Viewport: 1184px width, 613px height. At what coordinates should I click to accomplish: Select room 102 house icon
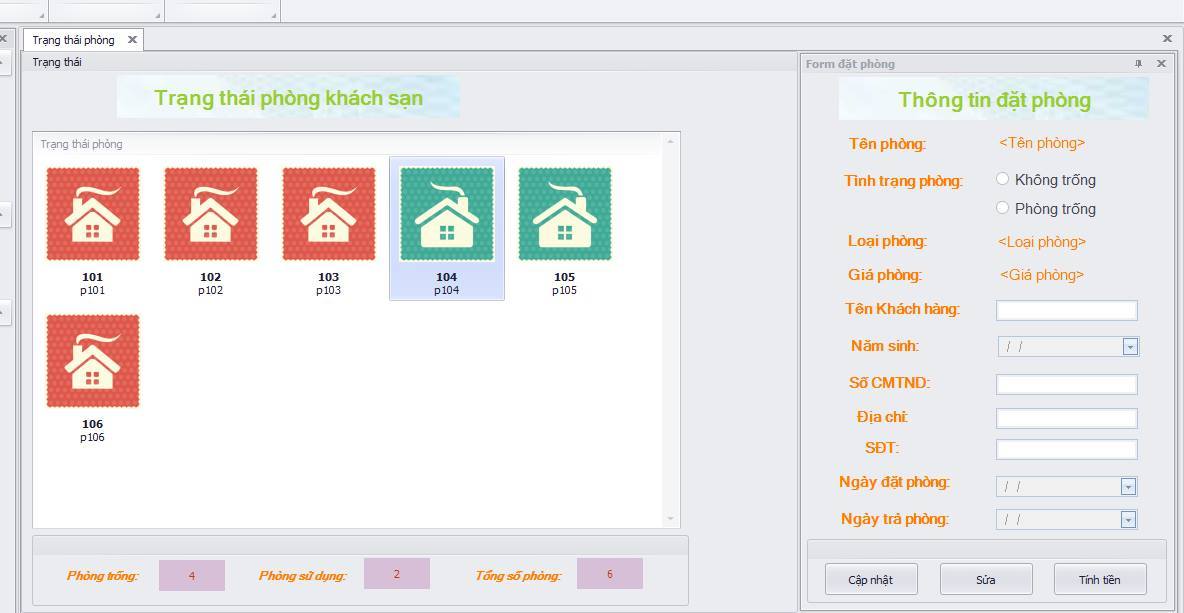211,215
